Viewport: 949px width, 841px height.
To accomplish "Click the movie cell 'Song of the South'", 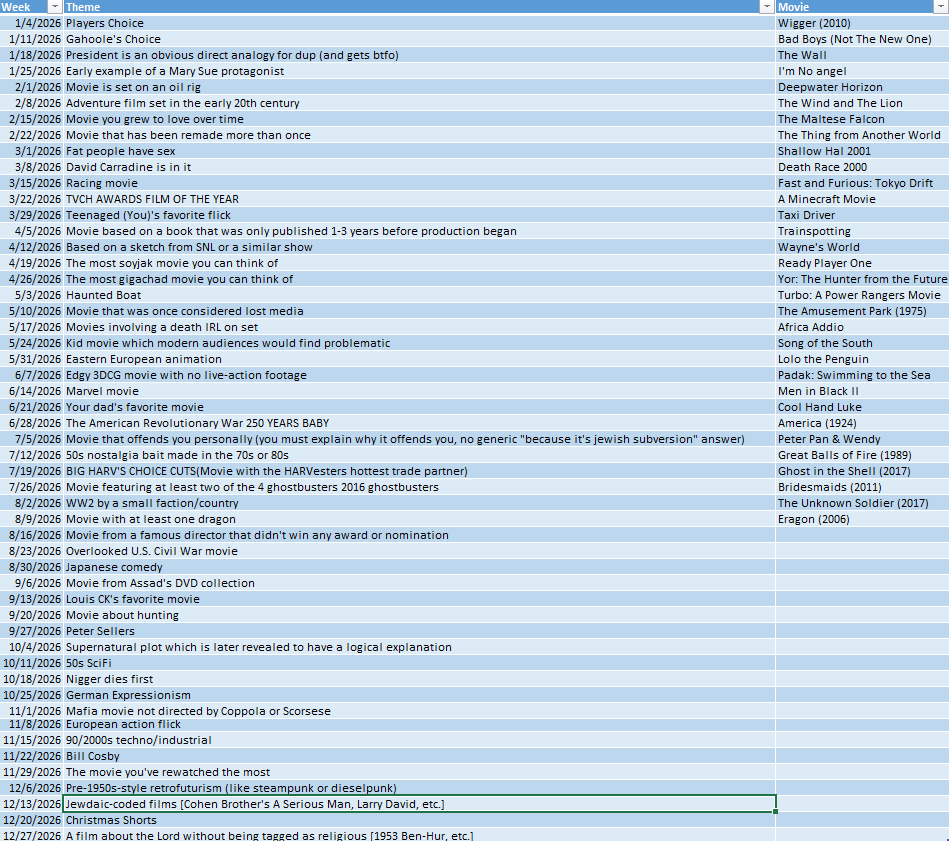I will pos(862,343).
